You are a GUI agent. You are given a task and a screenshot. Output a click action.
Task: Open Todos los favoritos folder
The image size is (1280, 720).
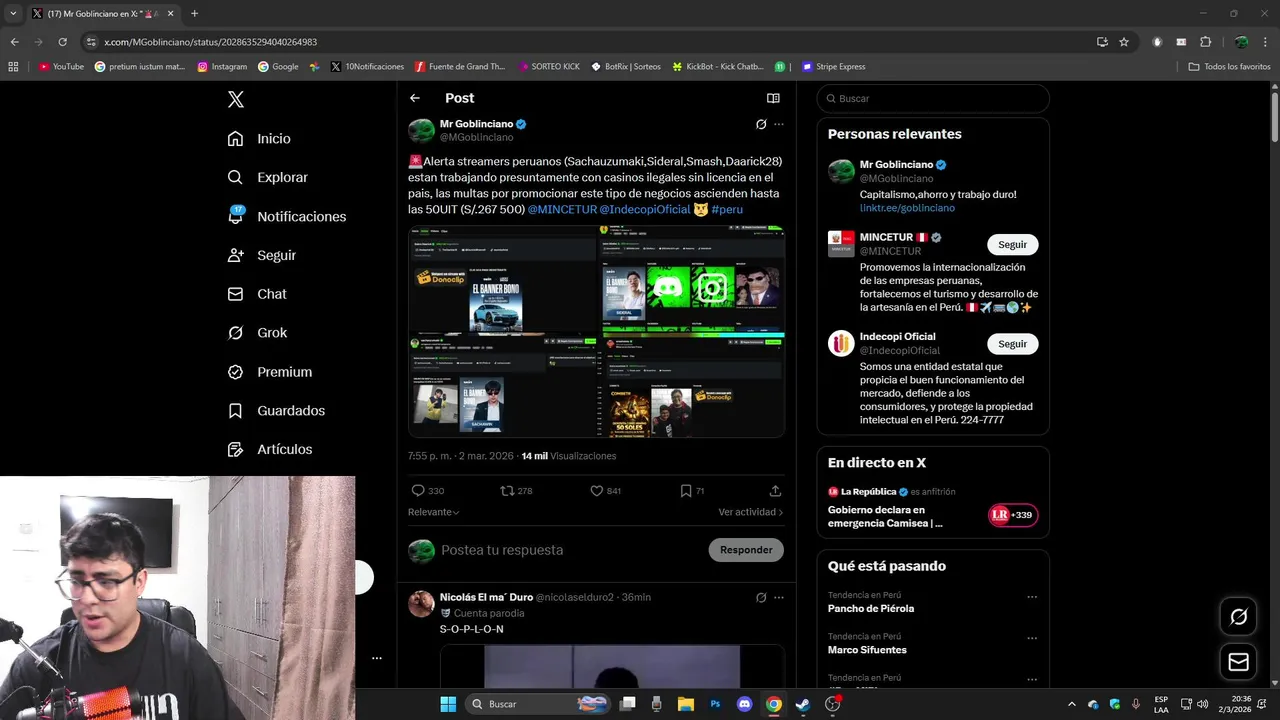[x=1229, y=67]
